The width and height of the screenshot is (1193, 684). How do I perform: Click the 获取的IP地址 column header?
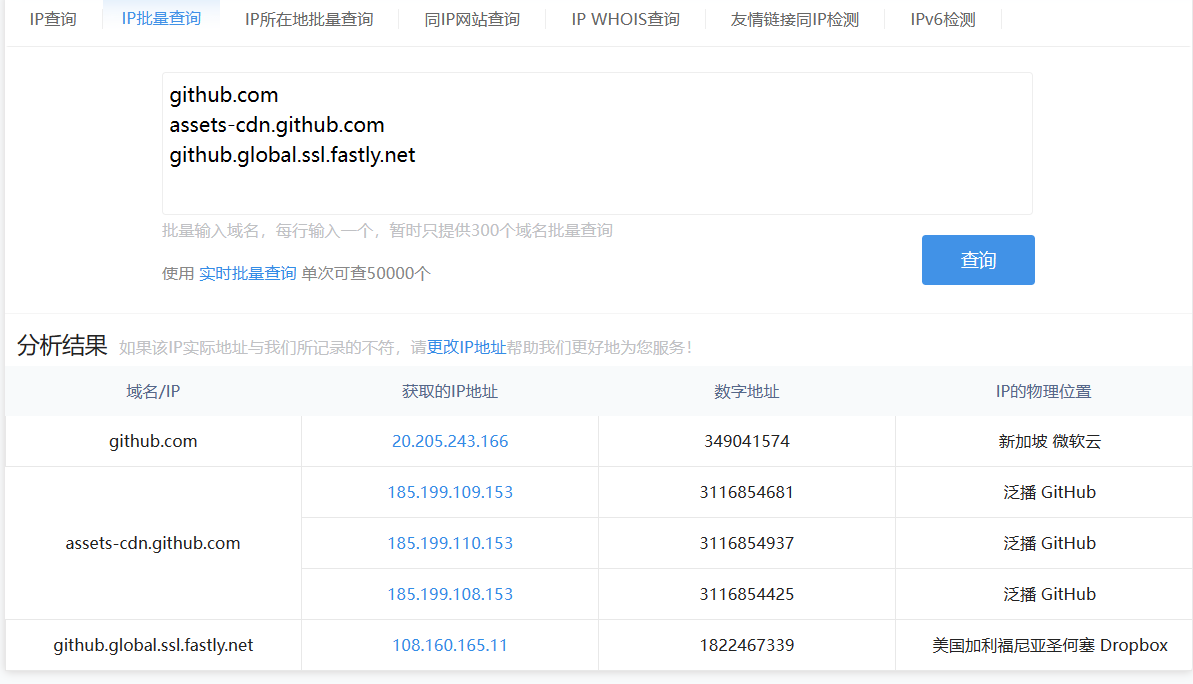coord(450,392)
